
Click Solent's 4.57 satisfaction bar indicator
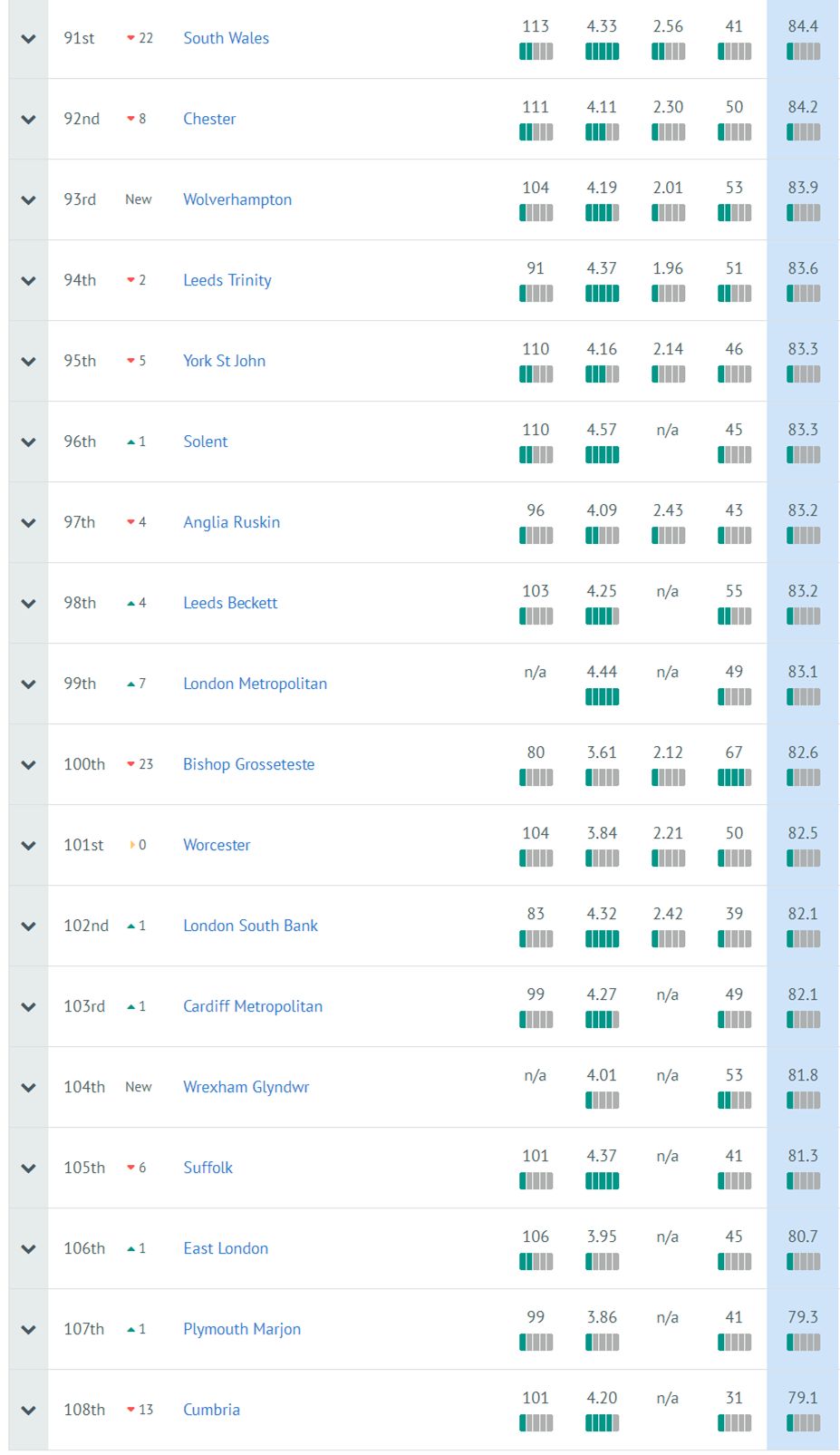click(x=602, y=454)
